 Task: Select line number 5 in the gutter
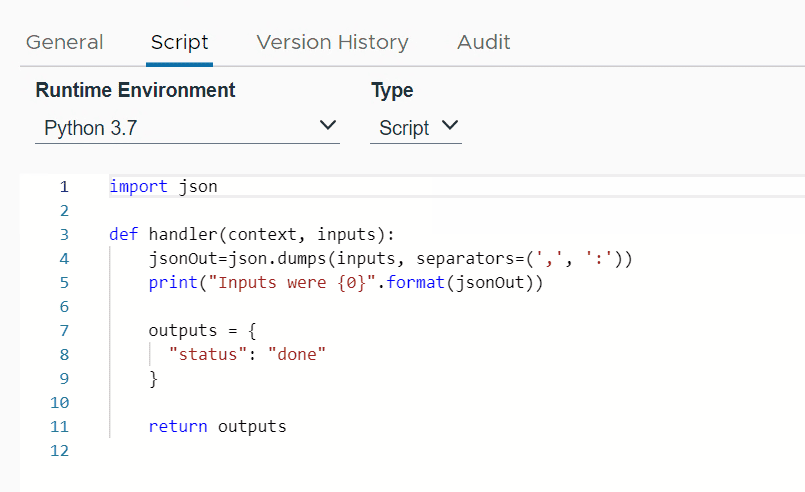point(64,283)
